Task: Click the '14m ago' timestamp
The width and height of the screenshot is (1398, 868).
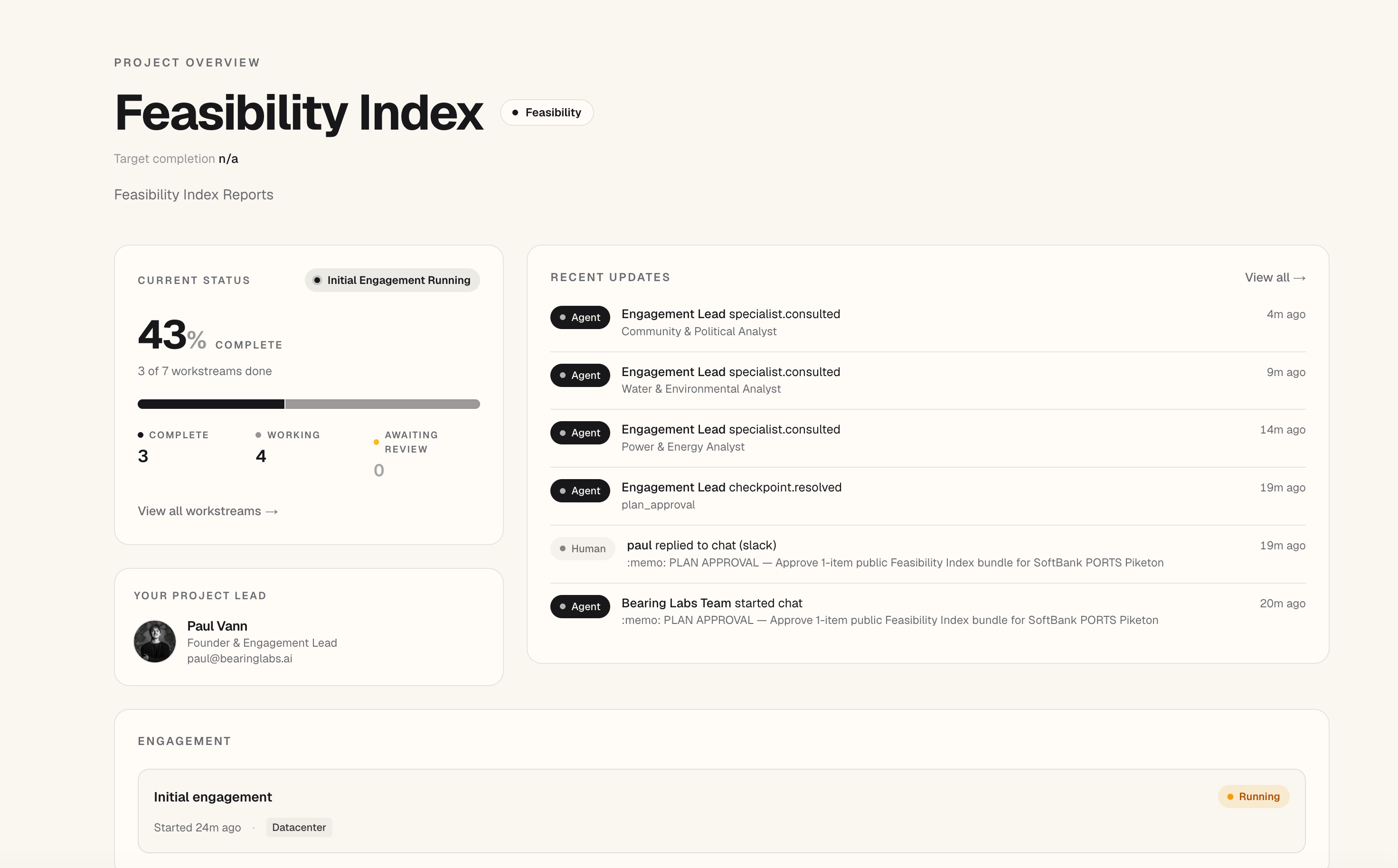Action: (1283, 430)
